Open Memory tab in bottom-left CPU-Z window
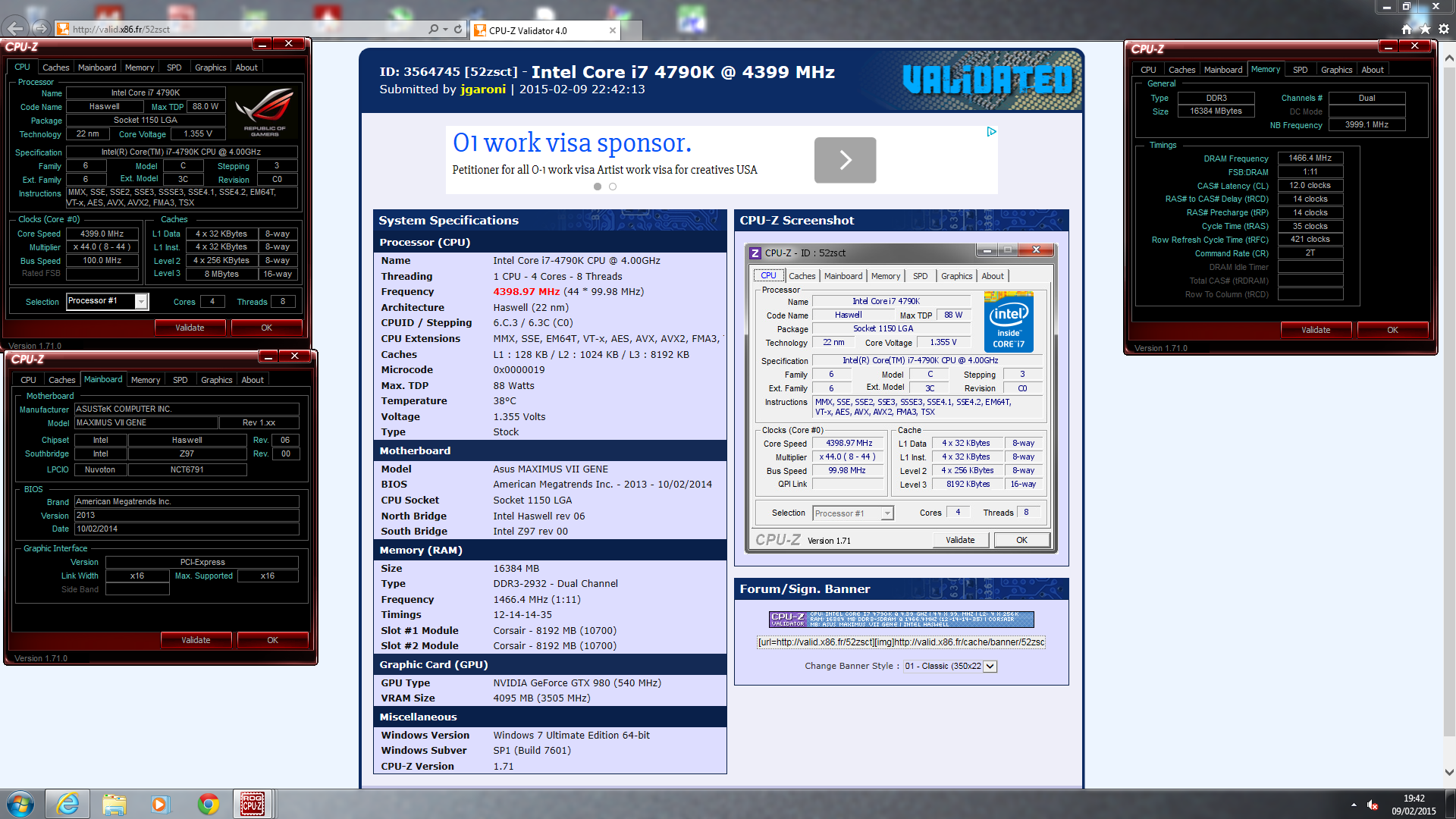This screenshot has height=819, width=1456. 146,380
